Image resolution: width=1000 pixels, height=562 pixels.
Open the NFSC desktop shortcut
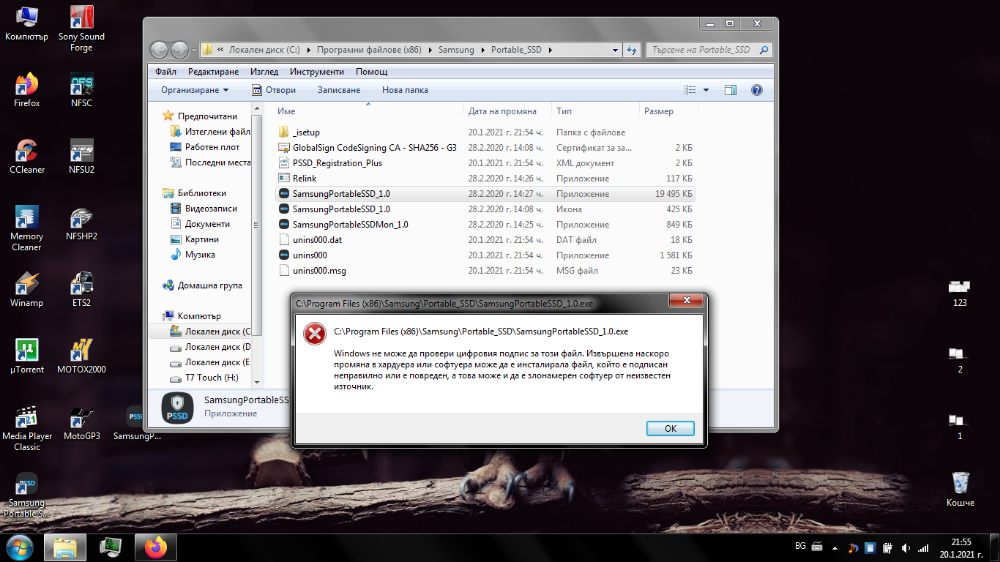[81, 90]
